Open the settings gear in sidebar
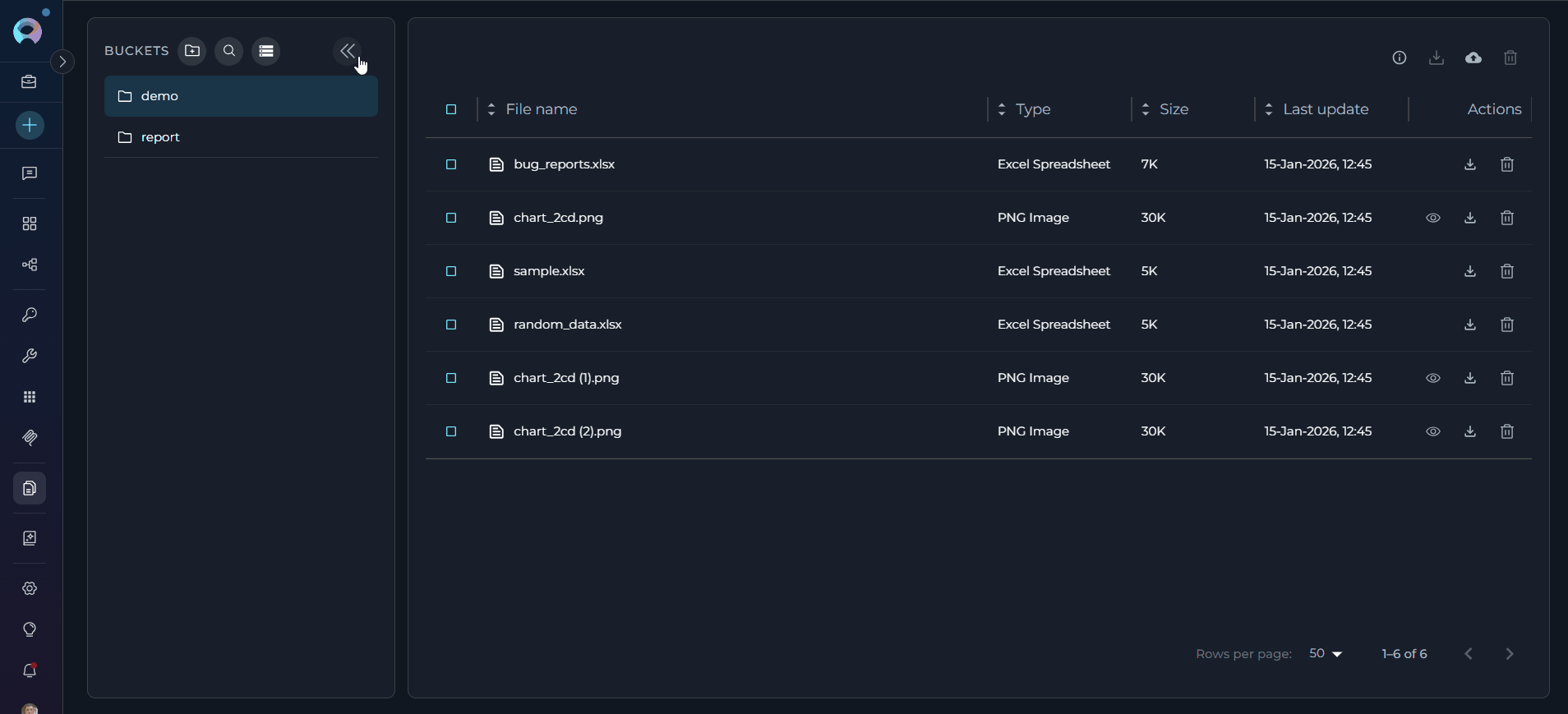Image resolution: width=1568 pixels, height=714 pixels. pyautogui.click(x=30, y=588)
